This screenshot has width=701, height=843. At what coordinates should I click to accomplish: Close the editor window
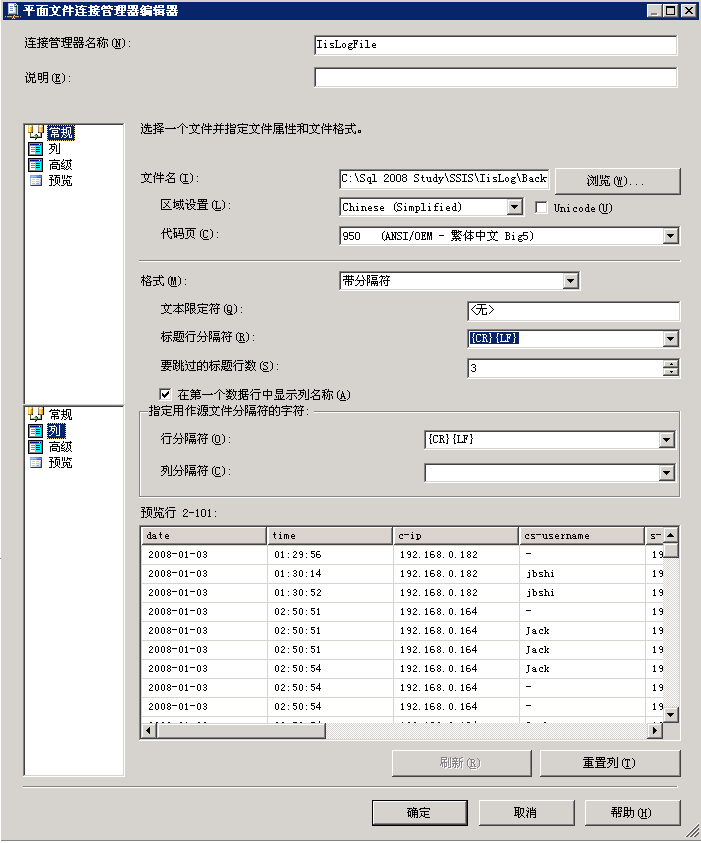tap(689, 10)
